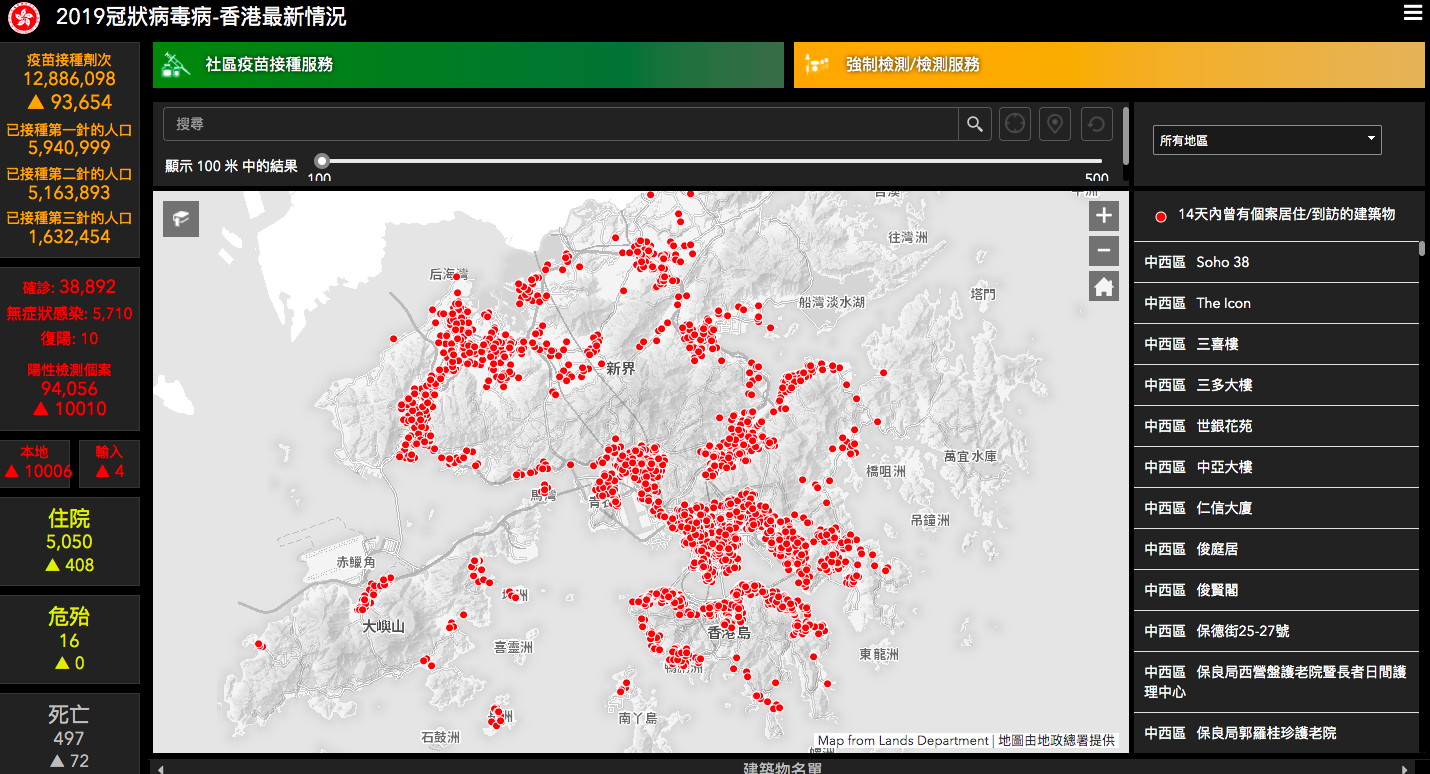Click the 疫苗接種劑次 12,886,098 statistic
The width and height of the screenshot is (1430, 774).
pos(69,70)
